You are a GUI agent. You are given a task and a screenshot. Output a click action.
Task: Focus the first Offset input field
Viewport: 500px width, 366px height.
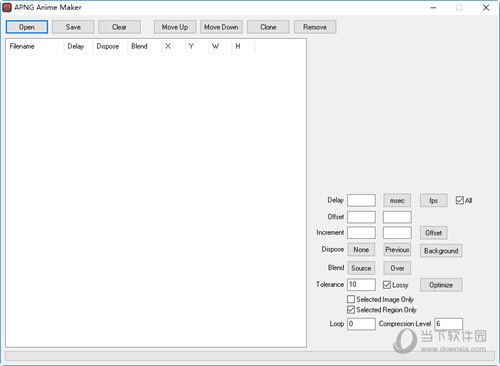[x=361, y=217]
